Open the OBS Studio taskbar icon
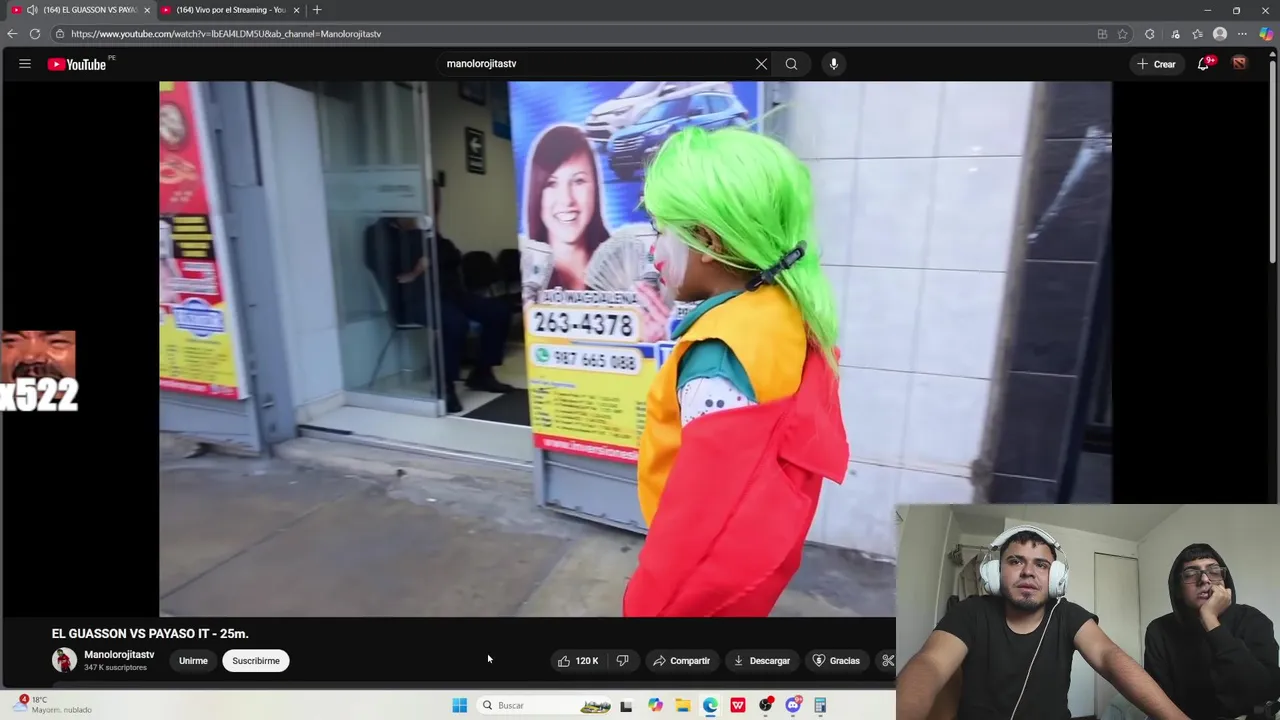The height and width of the screenshot is (720, 1280). (766, 706)
